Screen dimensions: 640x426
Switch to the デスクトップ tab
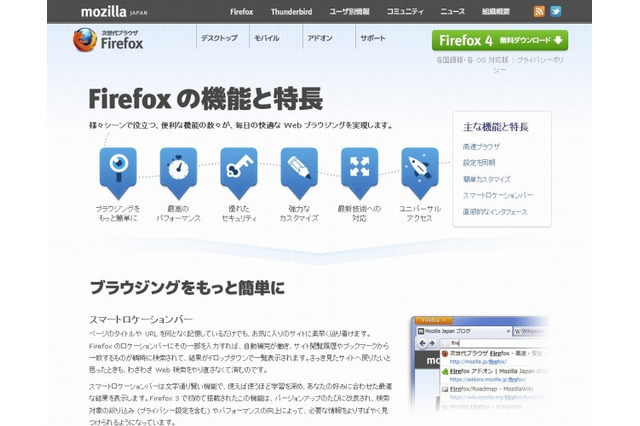point(219,38)
